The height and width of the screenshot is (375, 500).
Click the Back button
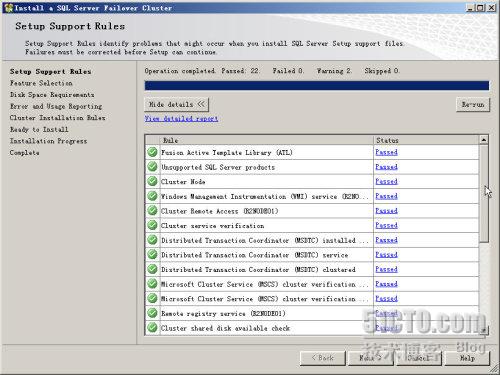click(323, 358)
